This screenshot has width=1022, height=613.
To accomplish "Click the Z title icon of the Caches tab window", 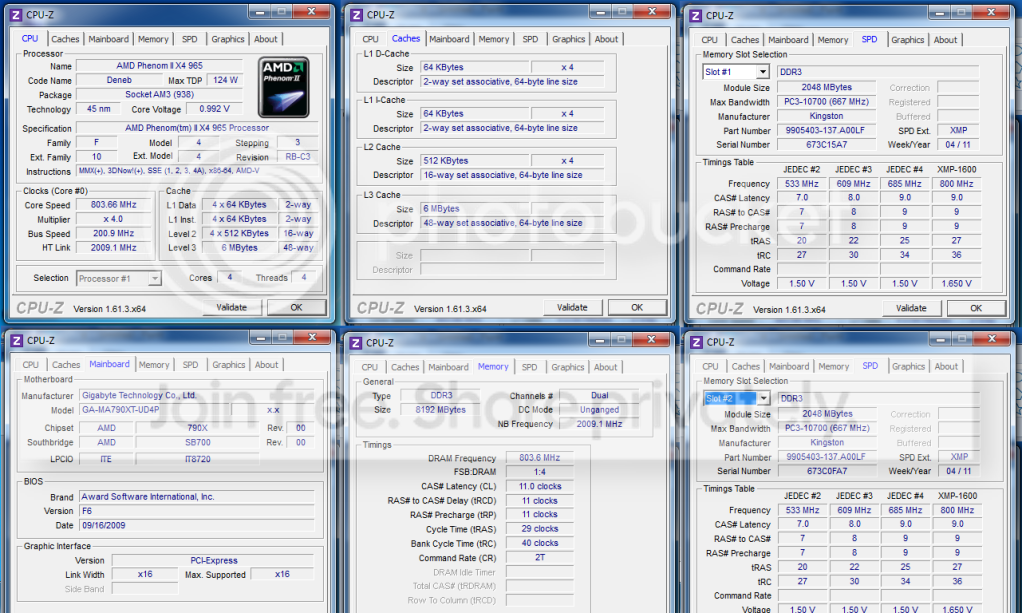I will pos(357,14).
